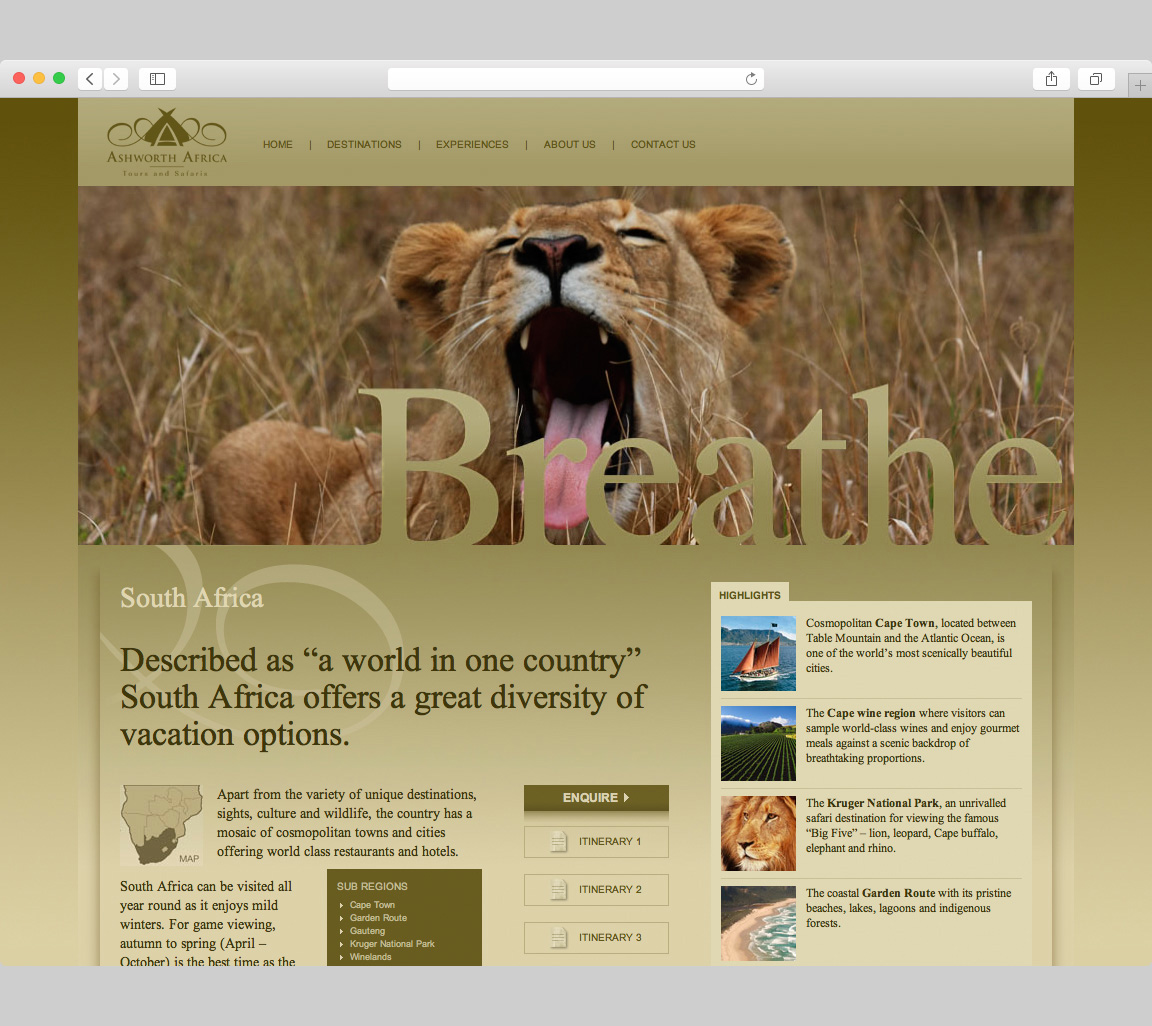Reload the page with refresh icon
The image size is (1152, 1026).
(751, 79)
